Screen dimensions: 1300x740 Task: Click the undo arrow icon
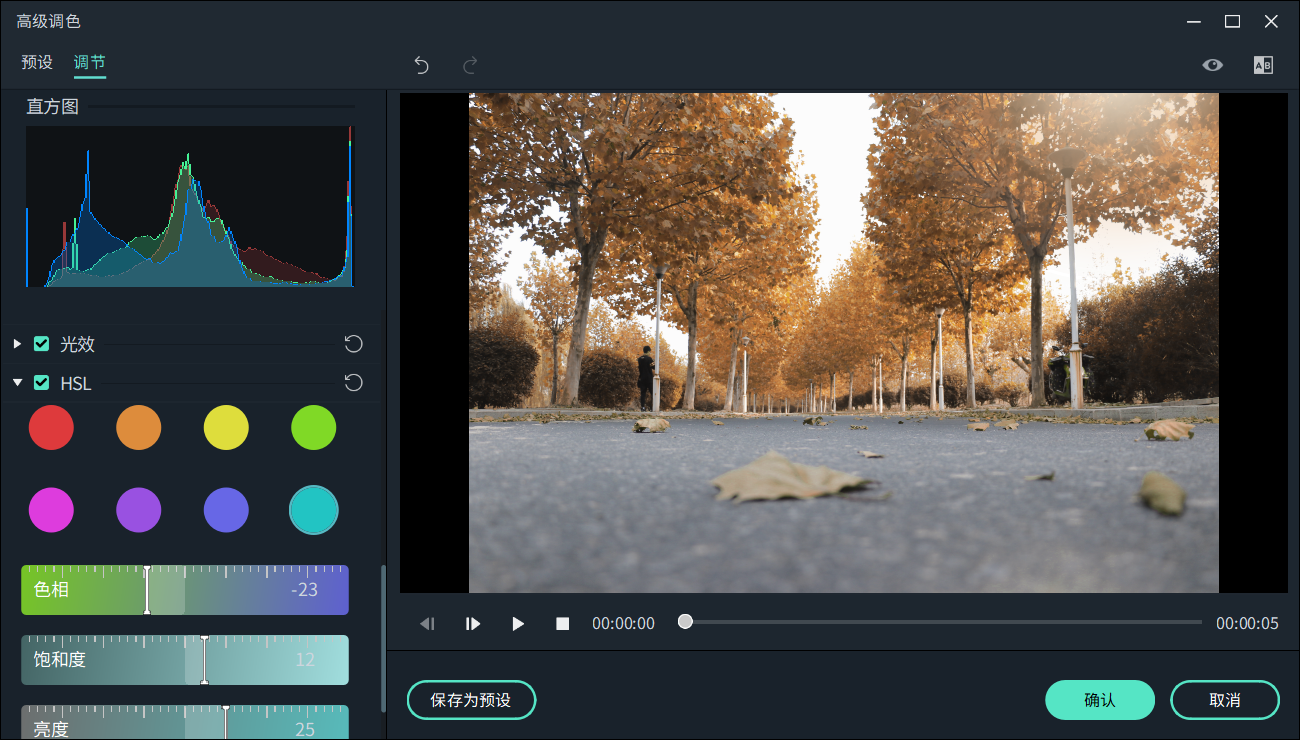pos(421,65)
